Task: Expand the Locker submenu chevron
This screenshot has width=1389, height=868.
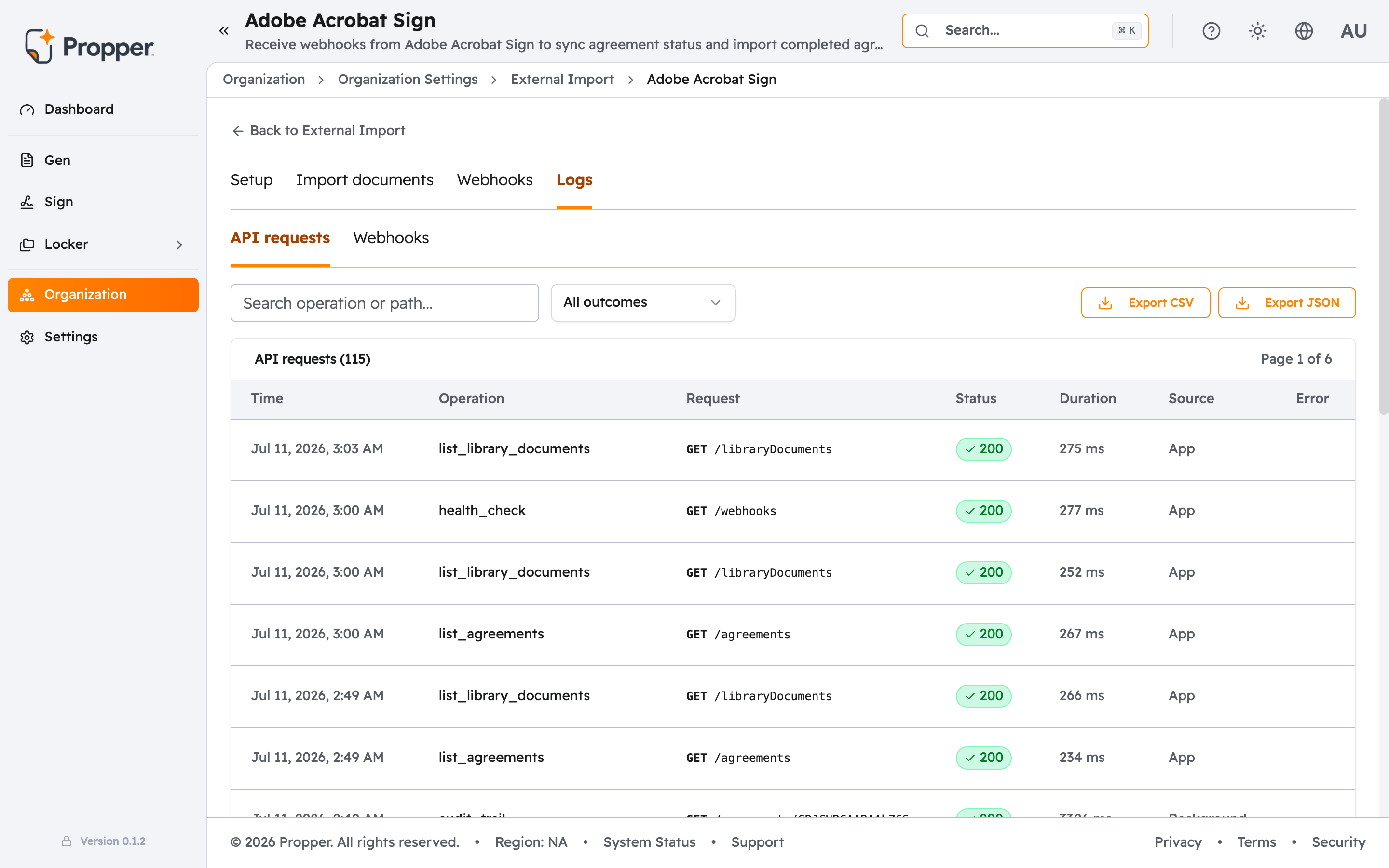Action: pyautogui.click(x=179, y=245)
